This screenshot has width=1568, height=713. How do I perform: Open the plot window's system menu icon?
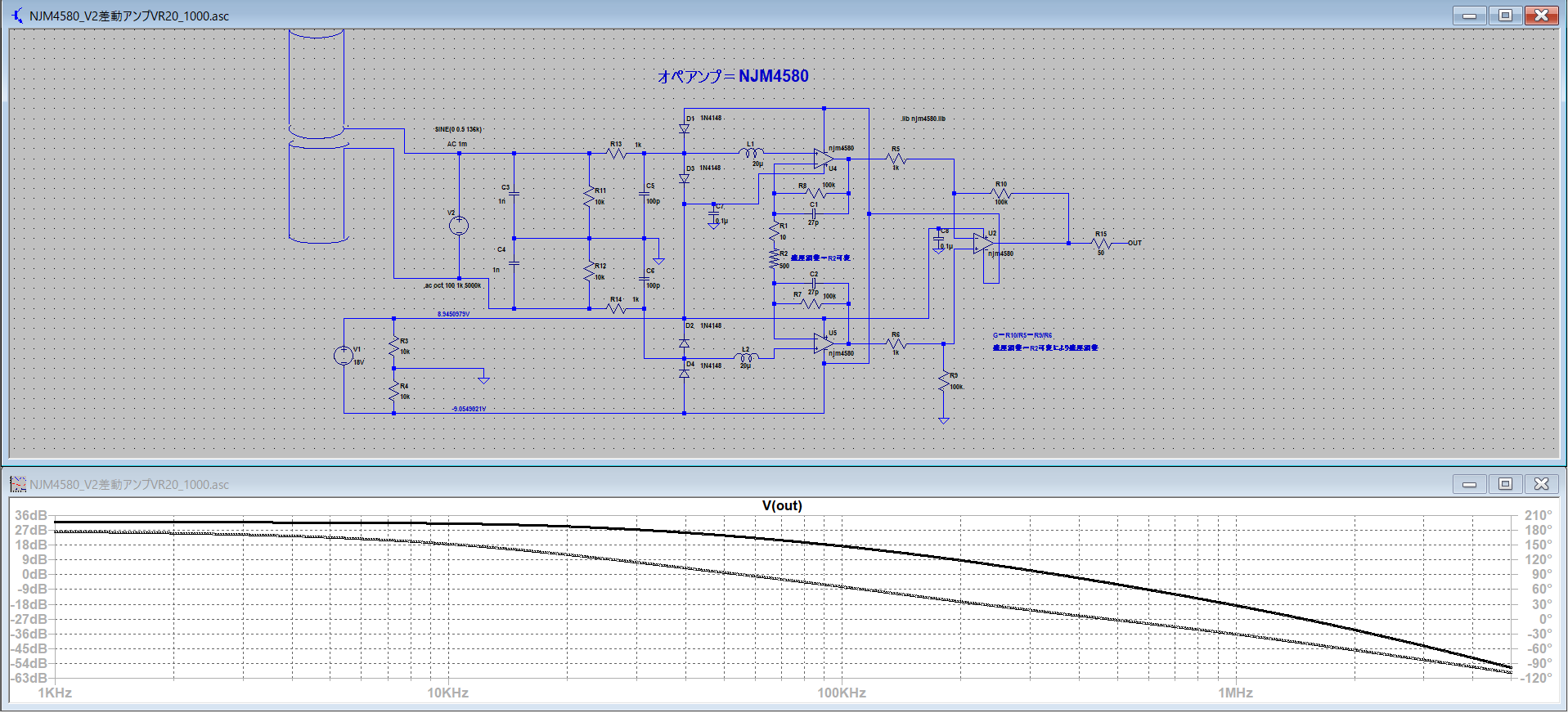[18, 485]
